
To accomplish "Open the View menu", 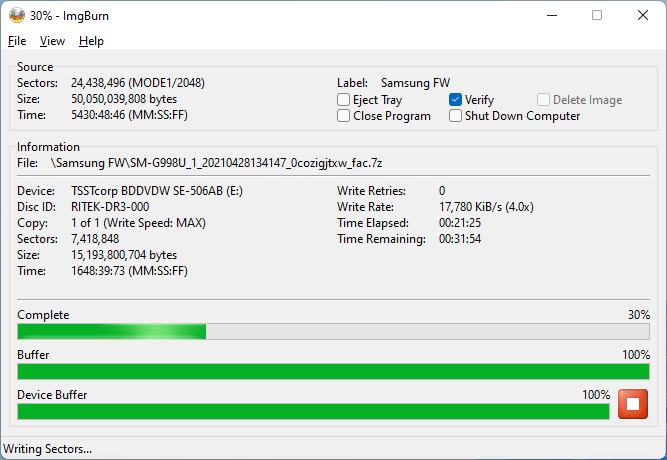I will 52,41.
